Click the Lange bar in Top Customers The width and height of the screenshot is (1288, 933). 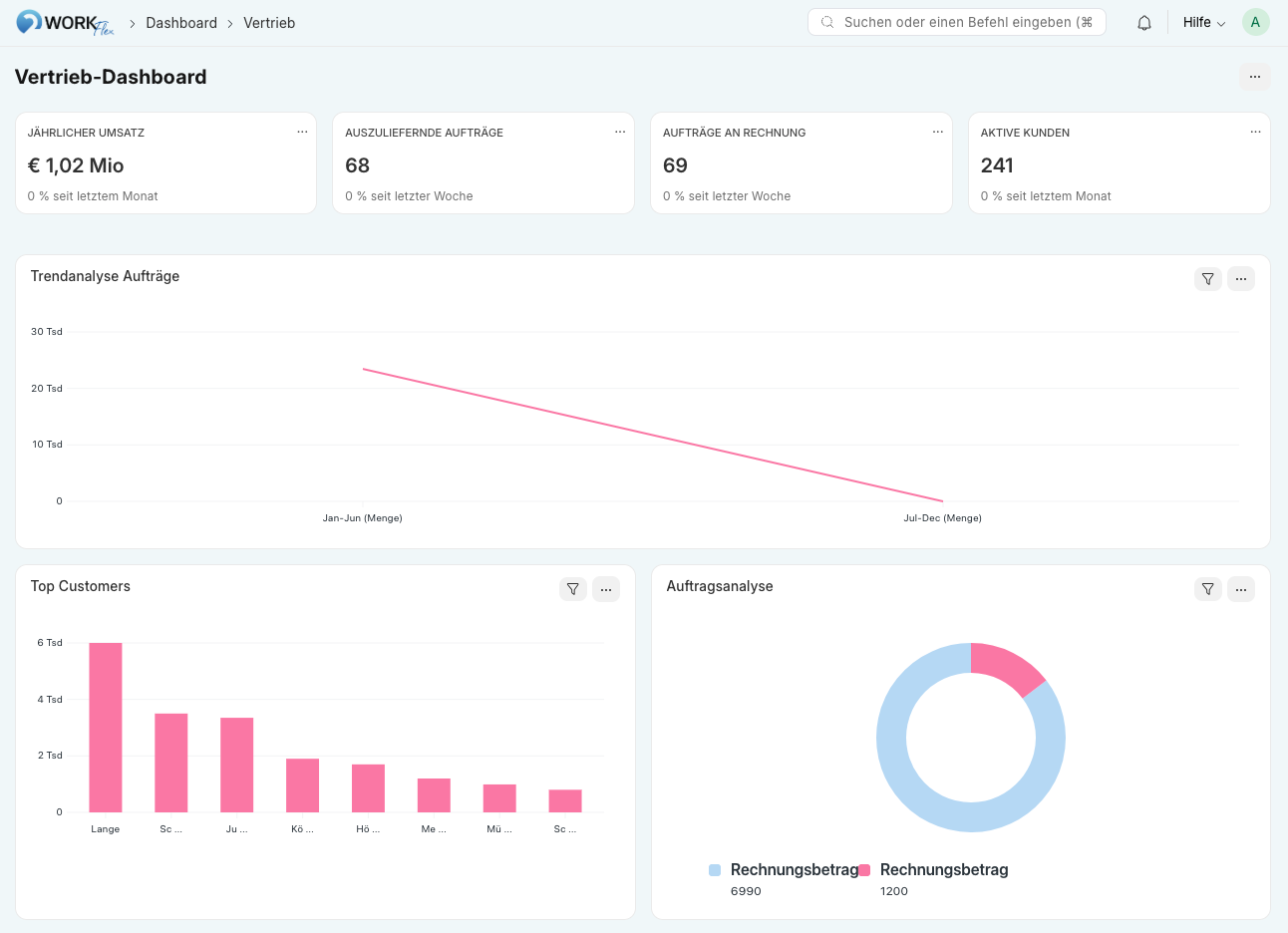pos(106,728)
